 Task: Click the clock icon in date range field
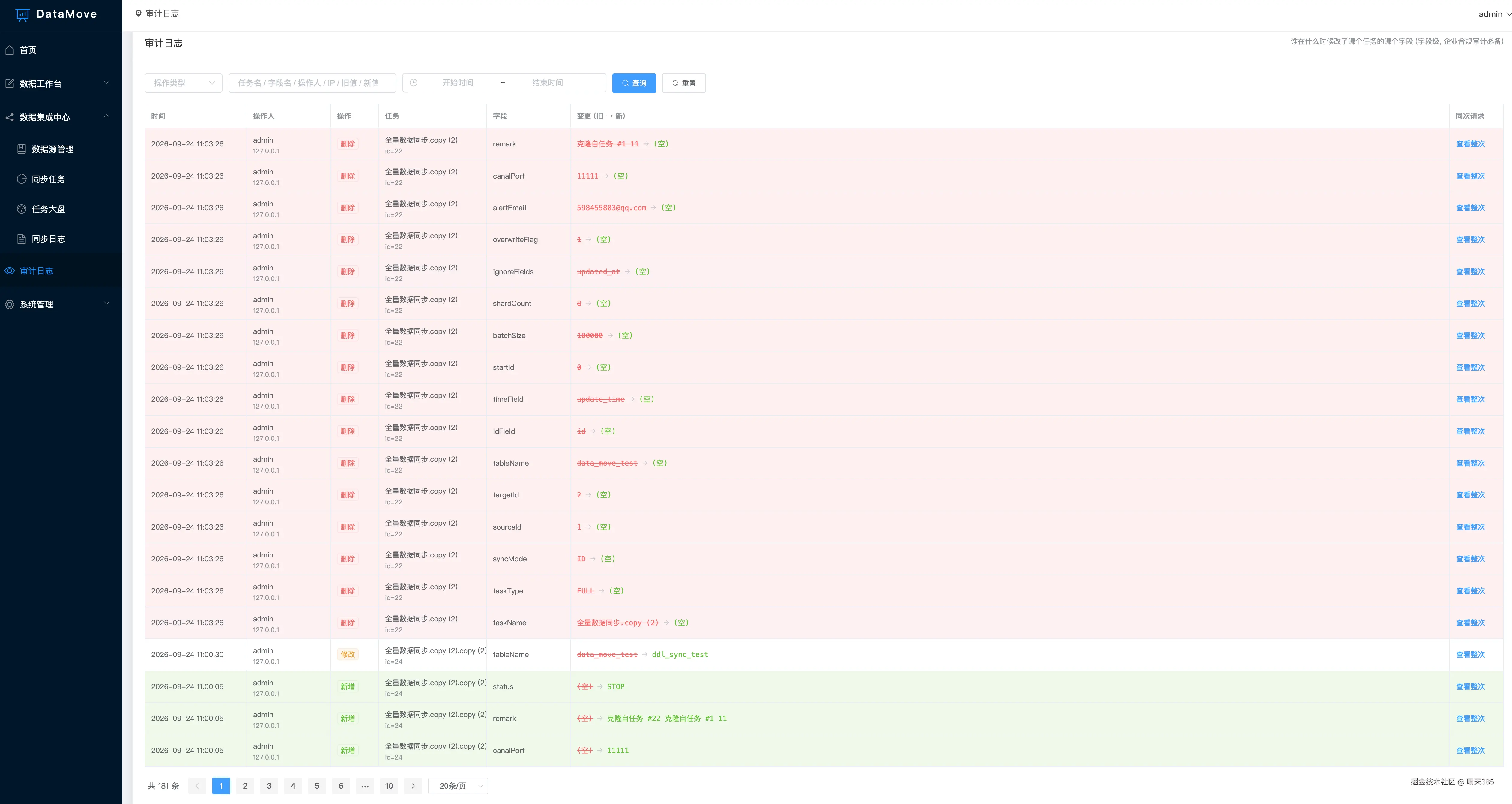[413, 83]
